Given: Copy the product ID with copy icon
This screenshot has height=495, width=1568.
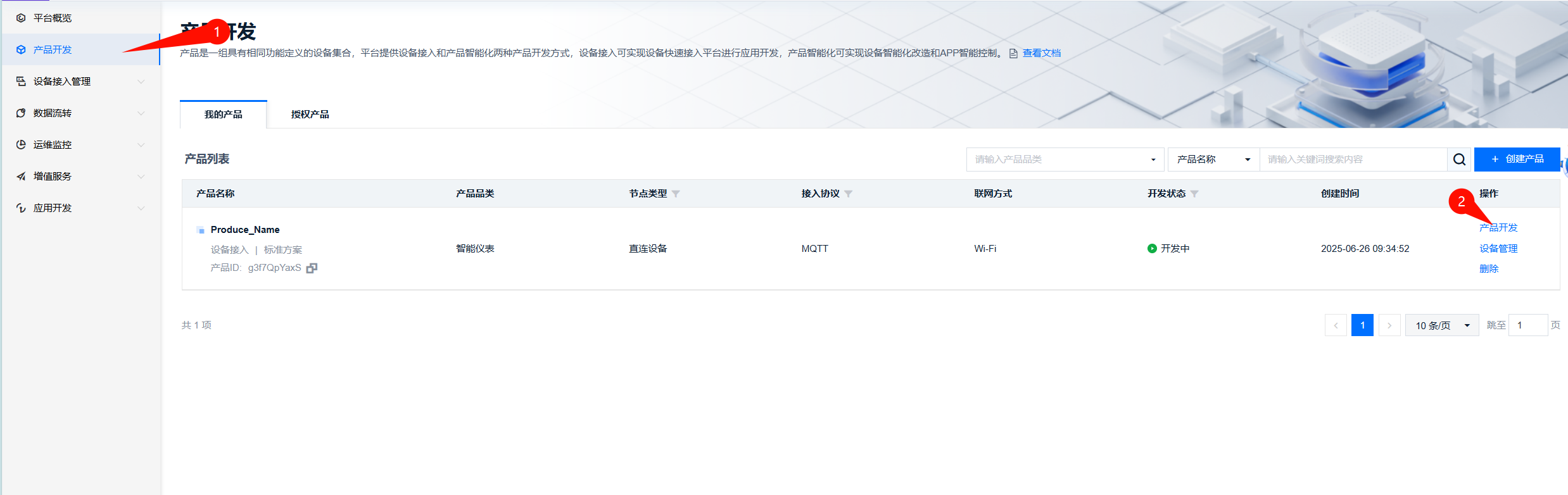Looking at the screenshot, I should click(x=312, y=268).
